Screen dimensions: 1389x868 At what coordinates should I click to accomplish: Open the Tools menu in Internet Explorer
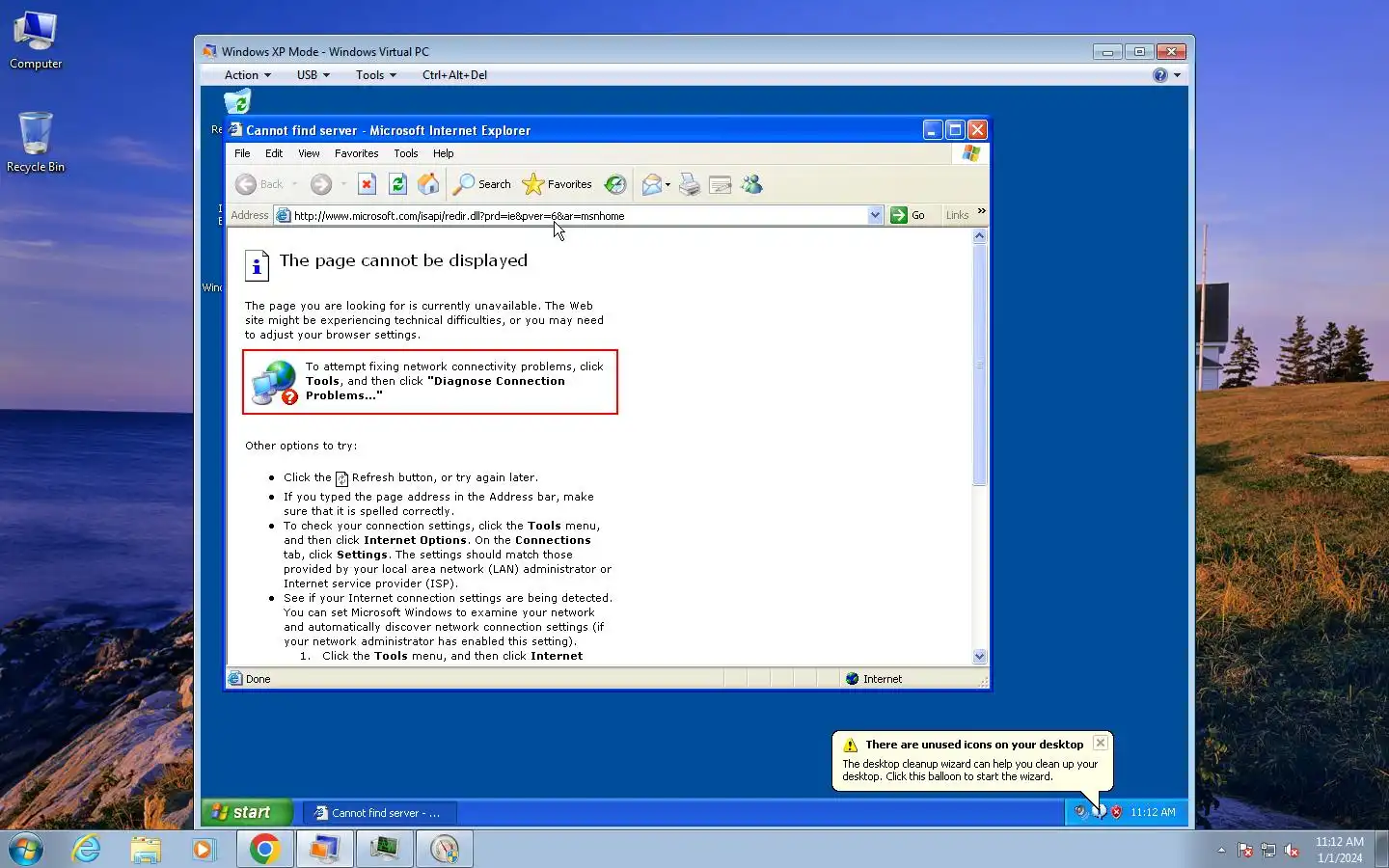pos(406,153)
